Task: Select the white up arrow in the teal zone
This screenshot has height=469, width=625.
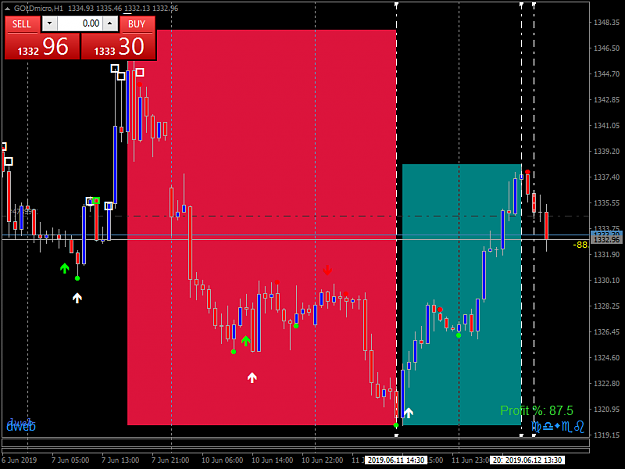Action: pyautogui.click(x=409, y=412)
